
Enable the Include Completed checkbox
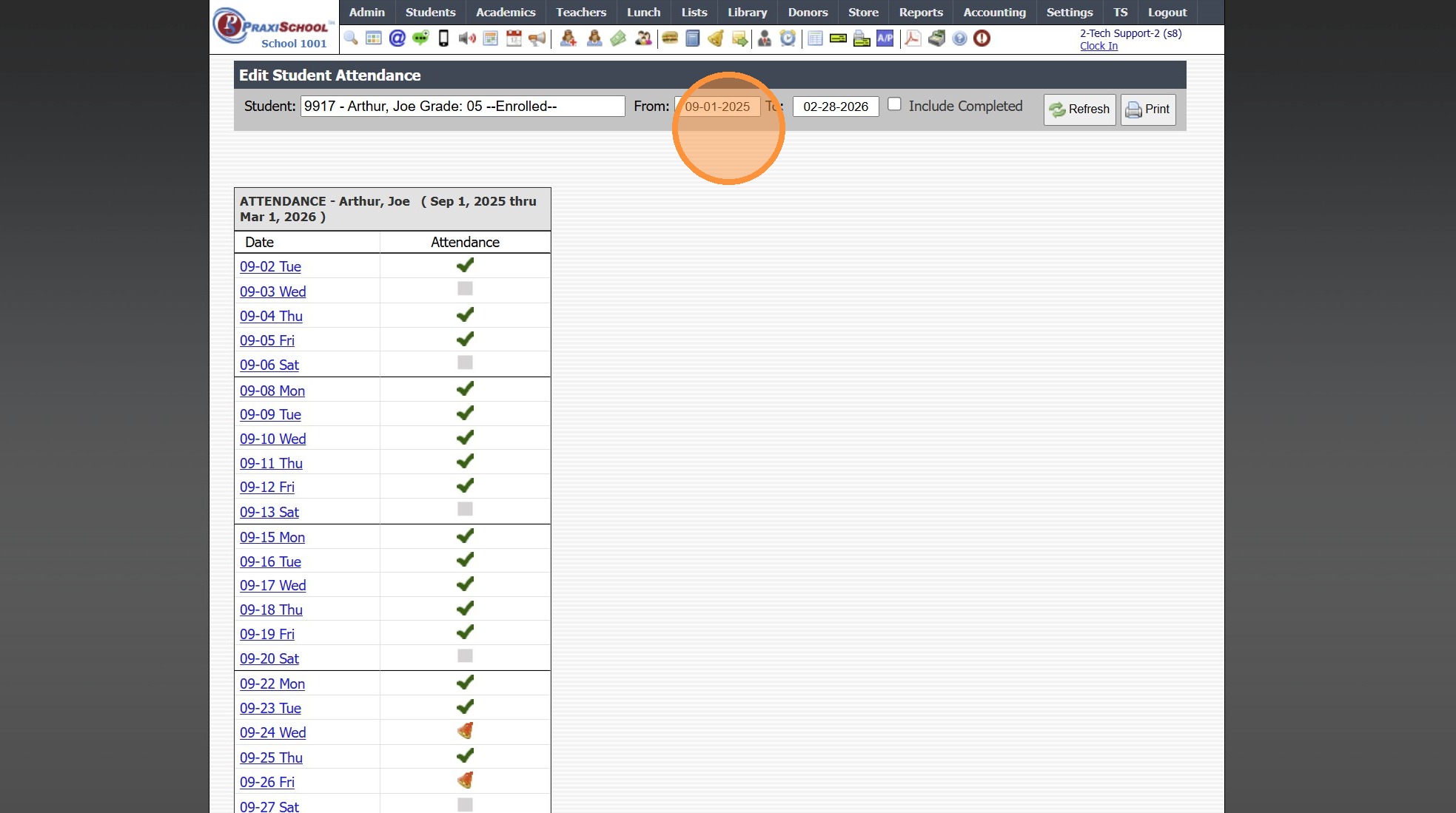[x=894, y=104]
